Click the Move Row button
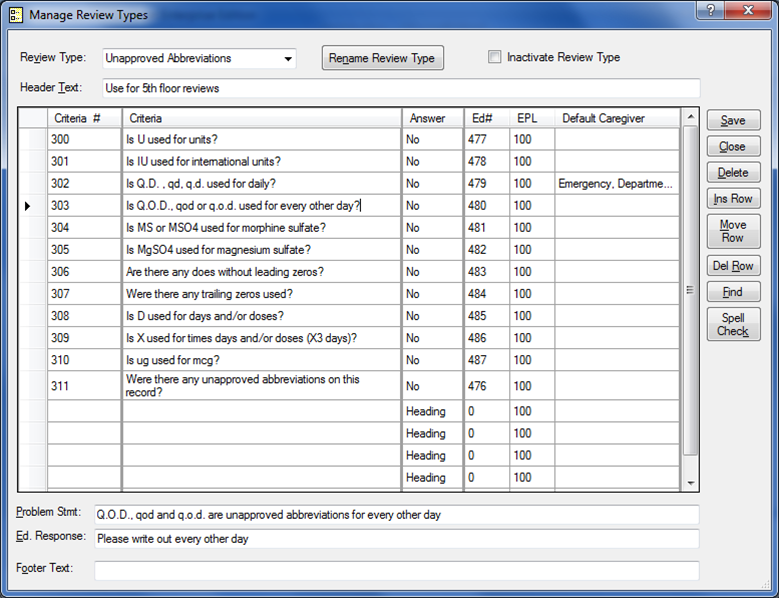The height and width of the screenshot is (598, 779). point(733,231)
